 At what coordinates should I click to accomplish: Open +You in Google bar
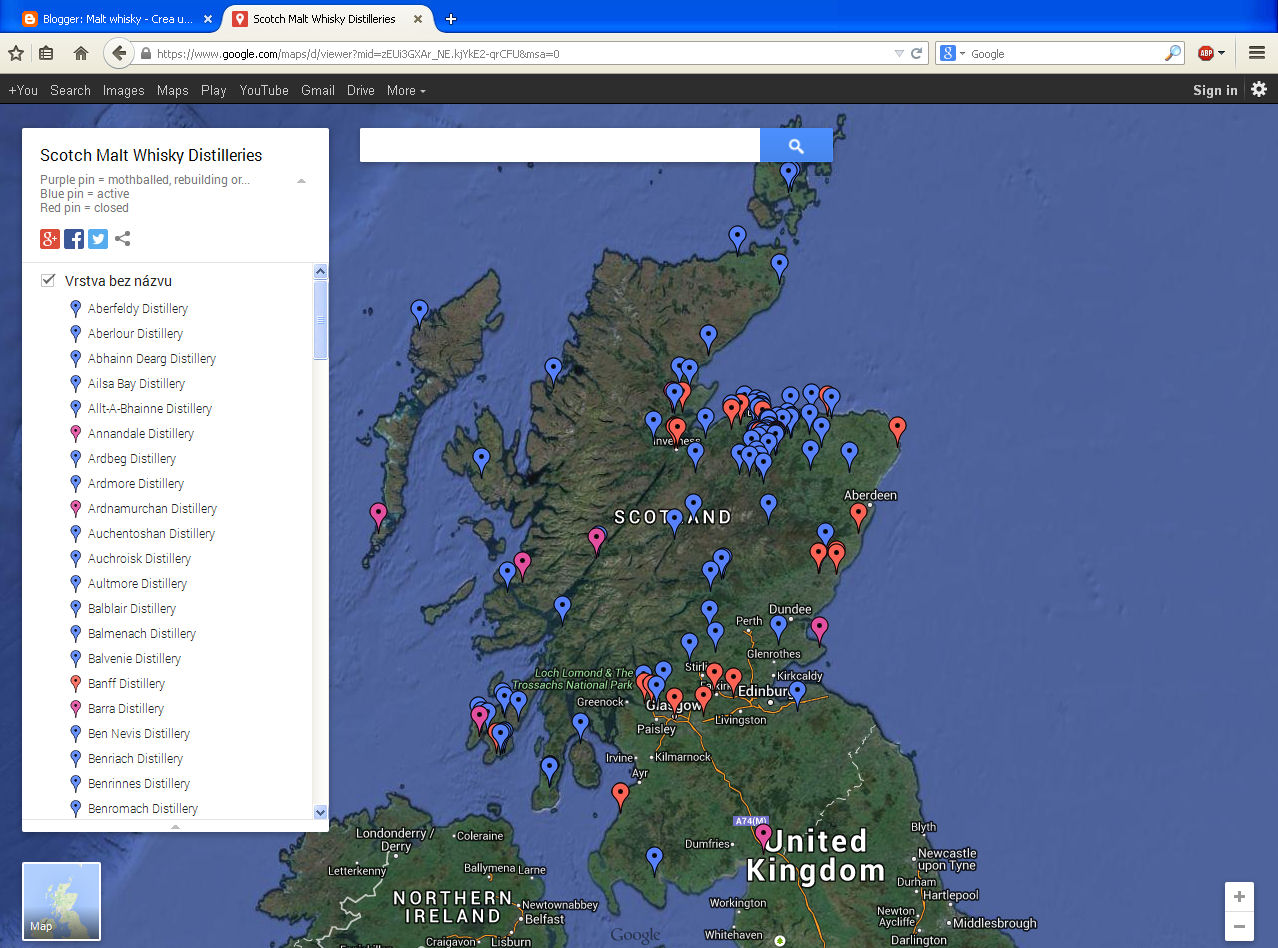click(23, 90)
